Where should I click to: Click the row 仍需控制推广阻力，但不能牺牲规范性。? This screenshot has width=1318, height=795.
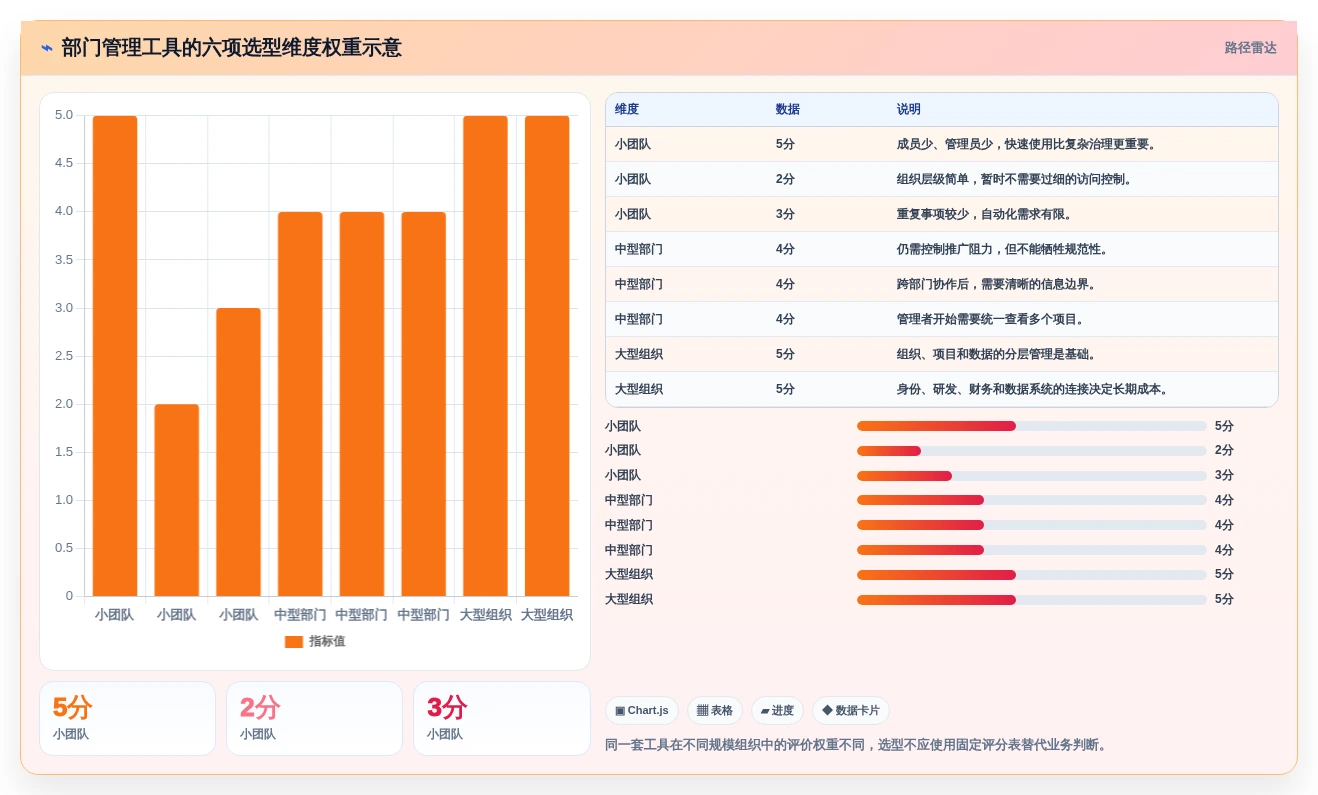click(x=942, y=249)
